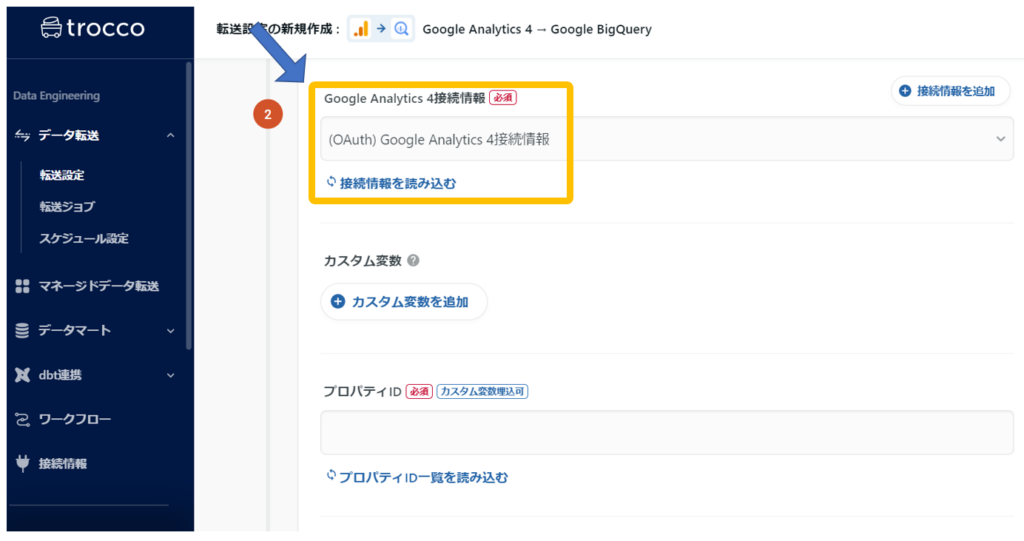
Task: Click the カスタム変数 help question mark icon
Action: [413, 260]
